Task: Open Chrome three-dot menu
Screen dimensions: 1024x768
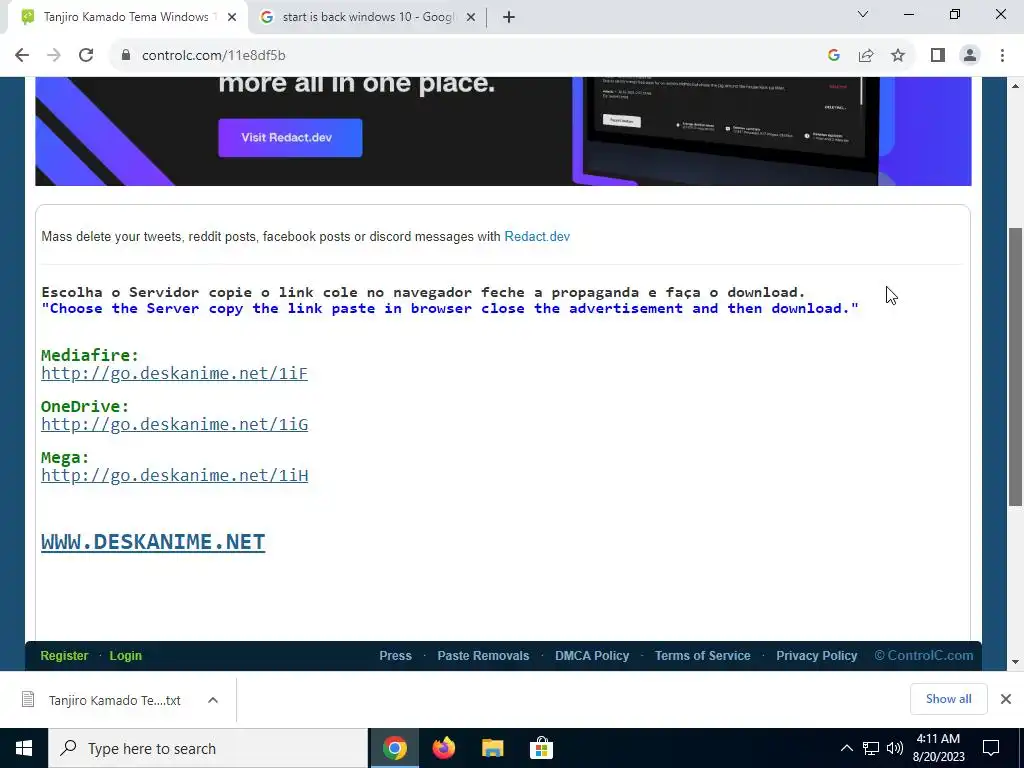Action: [1002, 56]
